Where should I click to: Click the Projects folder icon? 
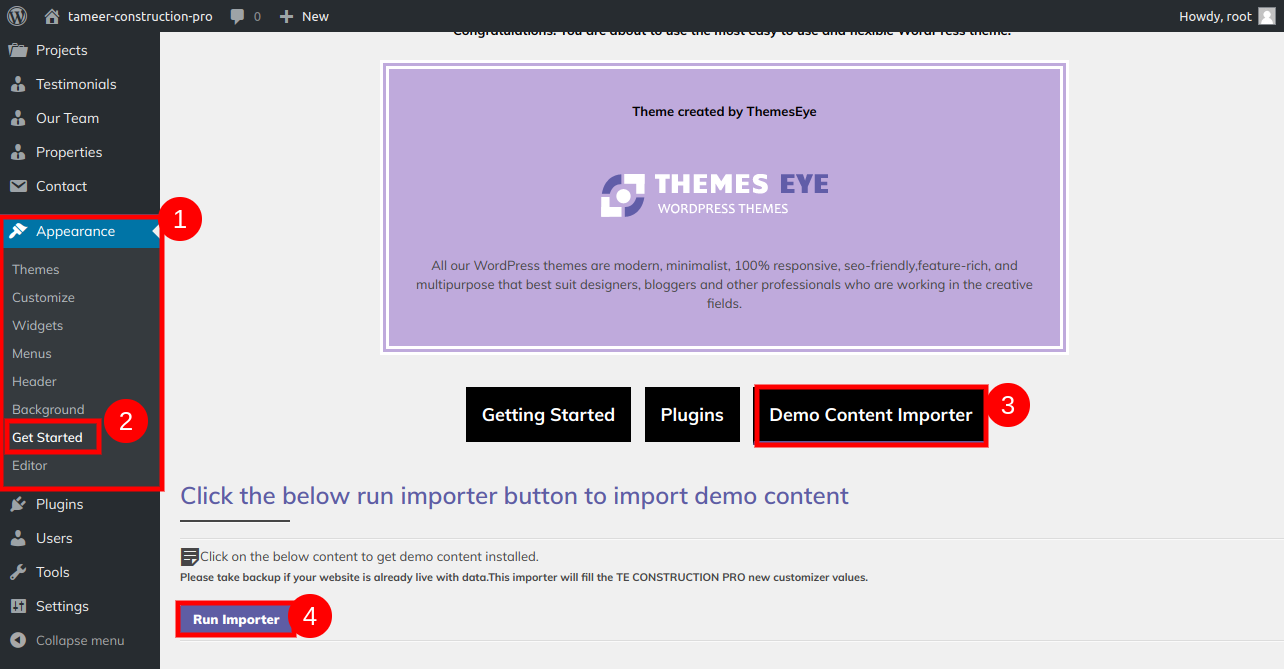(17, 50)
